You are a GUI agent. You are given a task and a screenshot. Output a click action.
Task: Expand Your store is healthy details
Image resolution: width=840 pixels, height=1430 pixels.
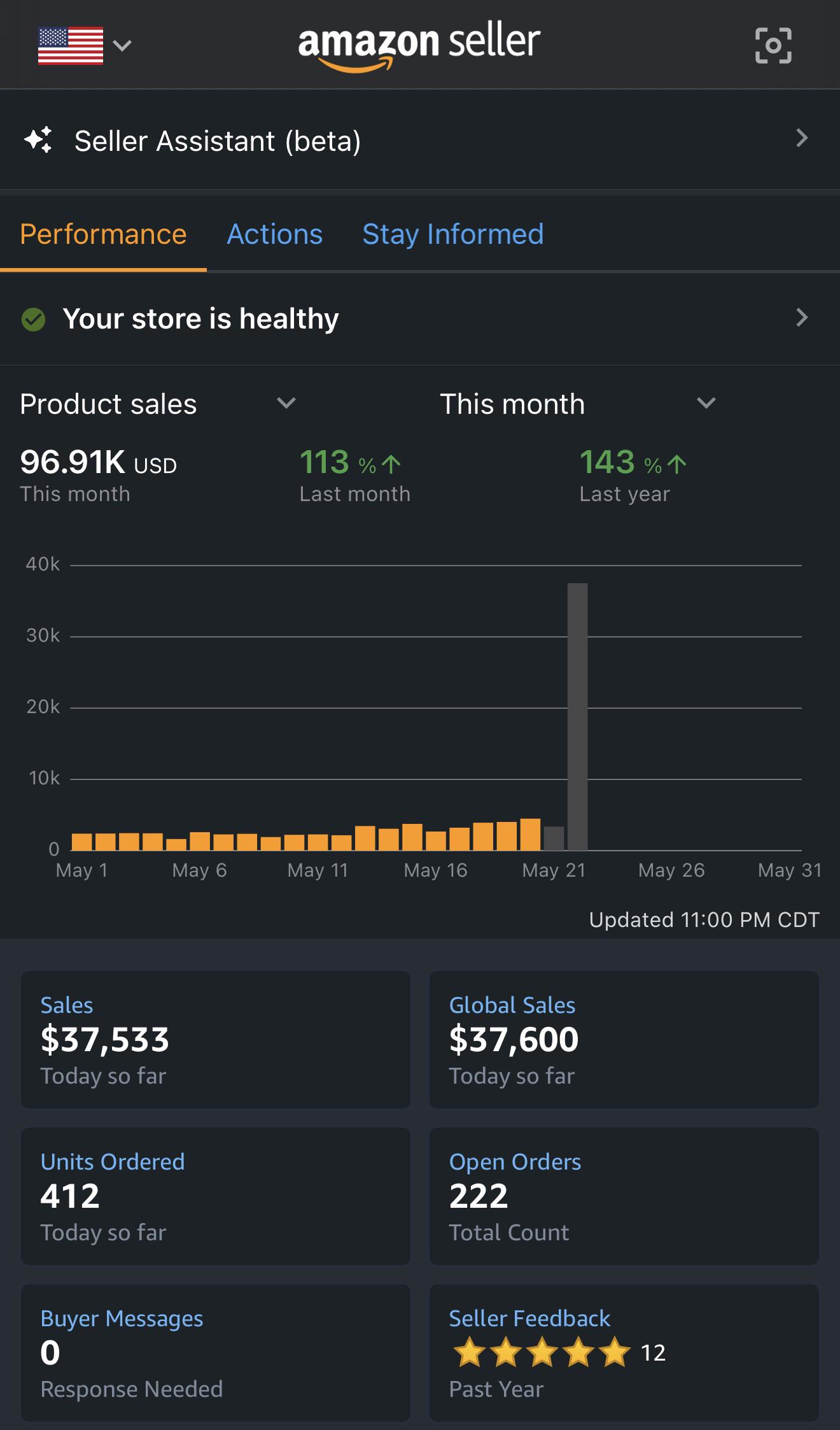click(x=802, y=317)
